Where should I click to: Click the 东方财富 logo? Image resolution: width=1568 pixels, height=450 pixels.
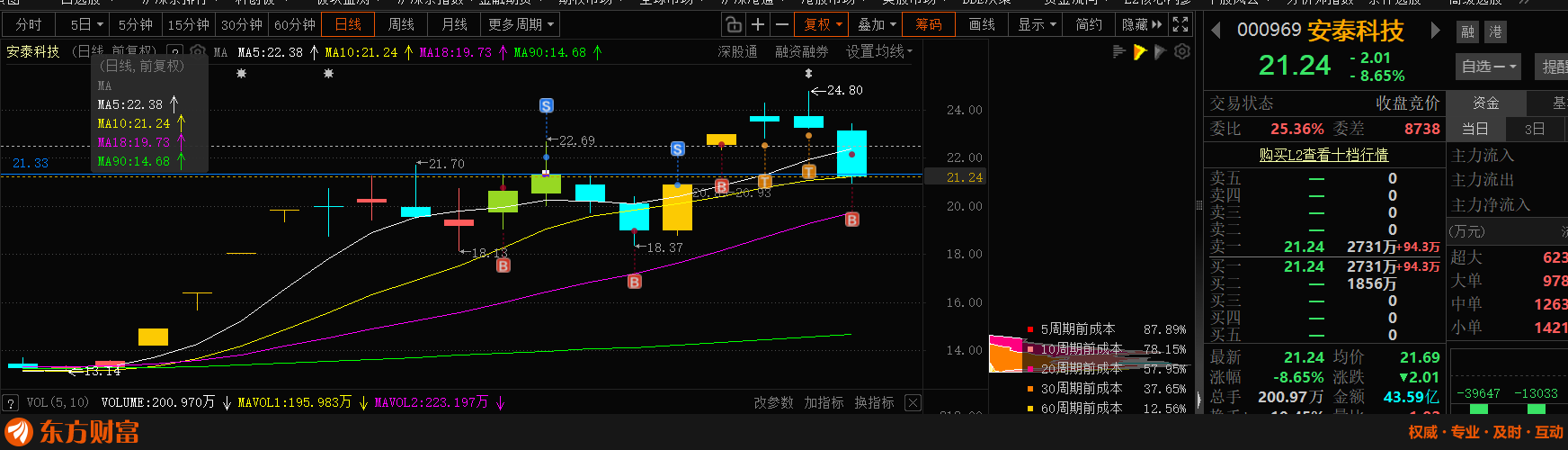pyautogui.click(x=72, y=432)
